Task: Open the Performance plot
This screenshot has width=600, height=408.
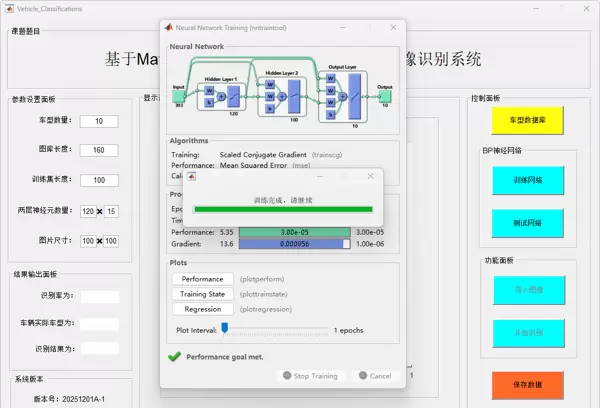Action: pos(202,279)
